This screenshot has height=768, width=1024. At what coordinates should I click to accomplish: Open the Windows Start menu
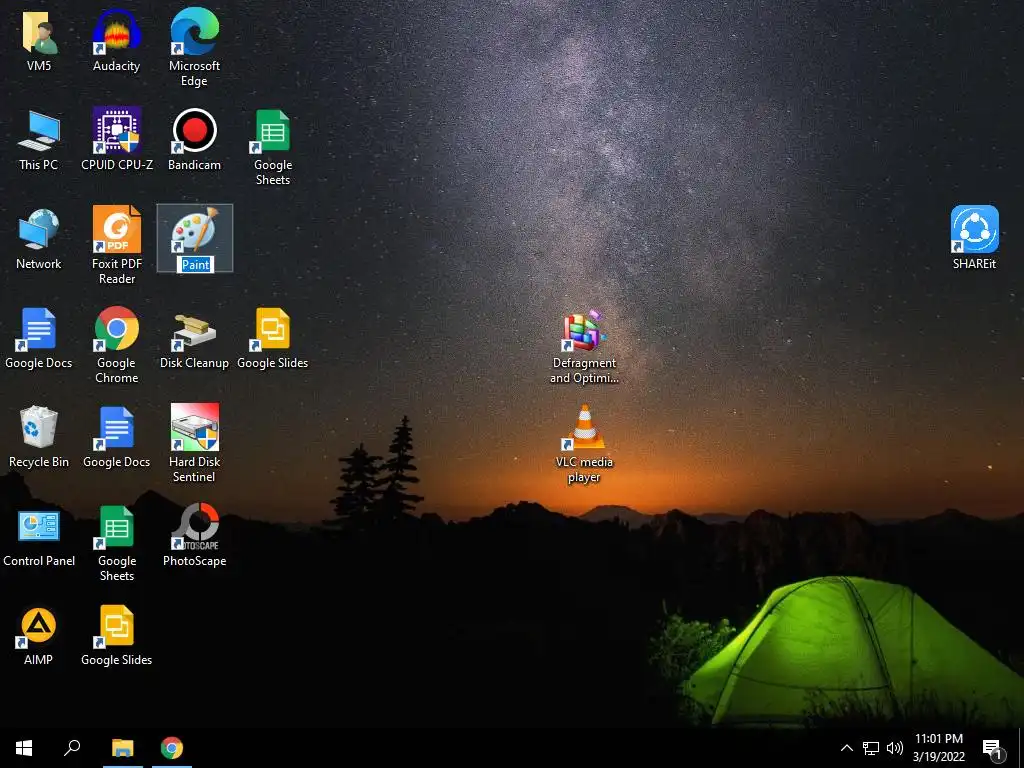(x=24, y=748)
